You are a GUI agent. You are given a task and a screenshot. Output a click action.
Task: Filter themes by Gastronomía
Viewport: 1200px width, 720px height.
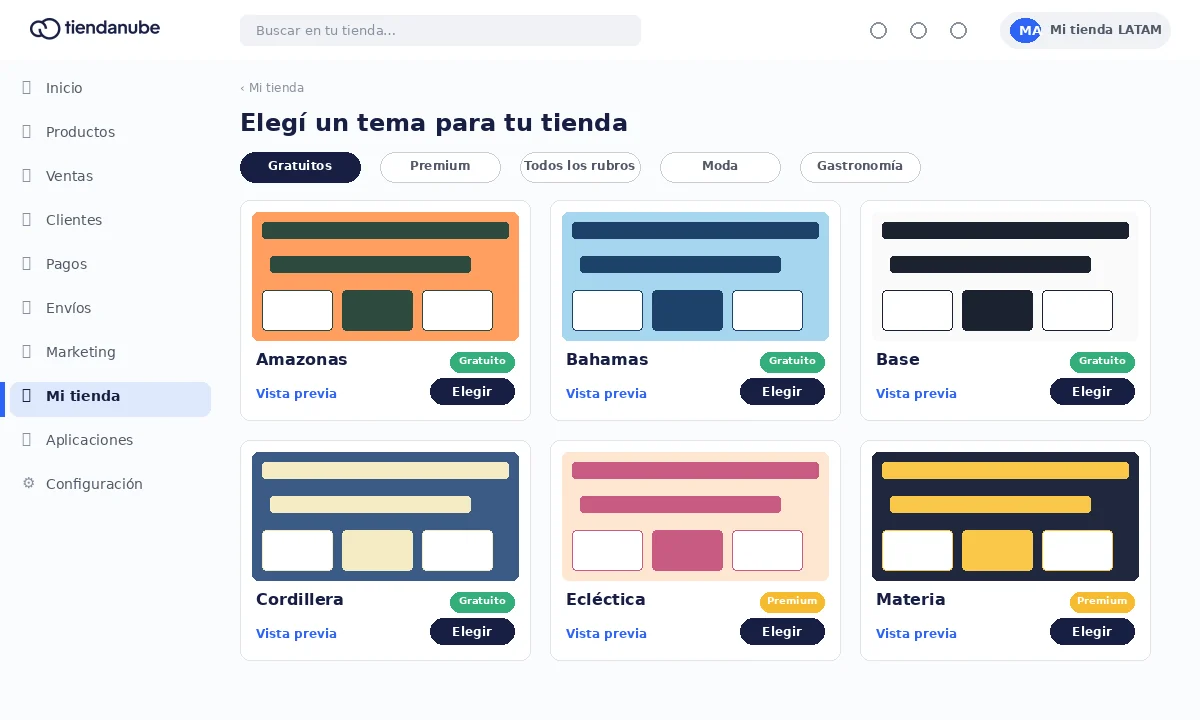860,167
